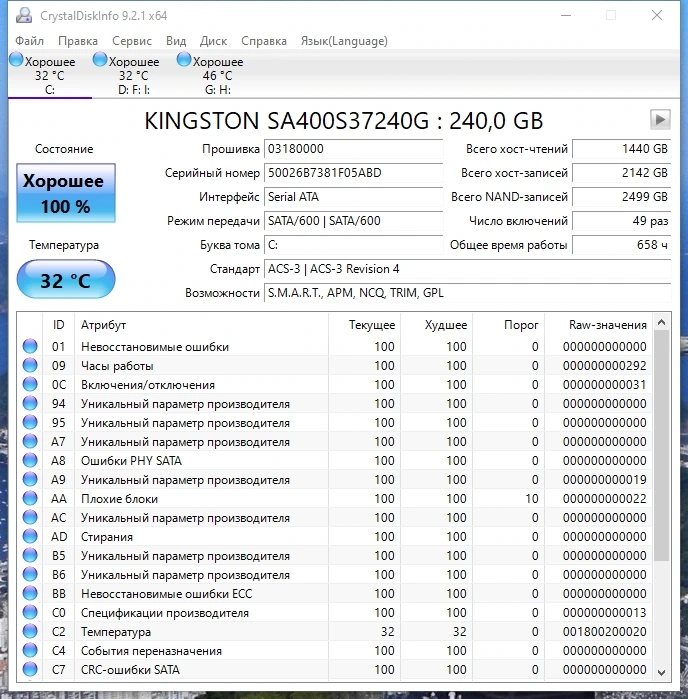
Task: Click the CrystalDiskInfo app icon in title bar
Action: pos(24,16)
